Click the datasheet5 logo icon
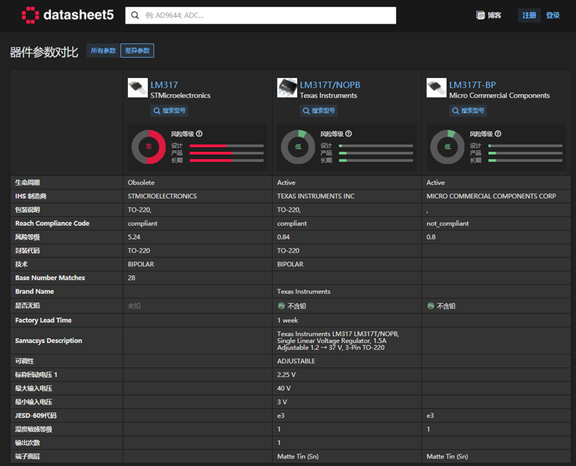Viewport: 576px width, 466px height. pos(30,15)
